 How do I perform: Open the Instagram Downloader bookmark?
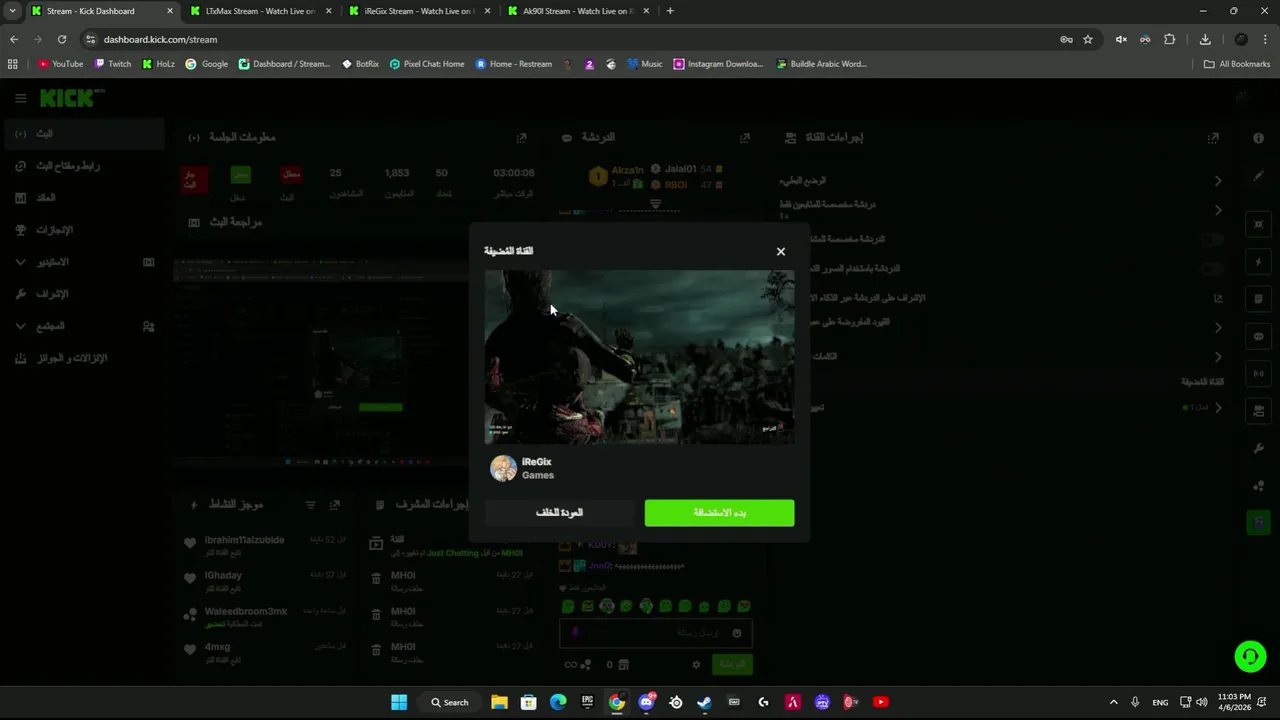718,64
